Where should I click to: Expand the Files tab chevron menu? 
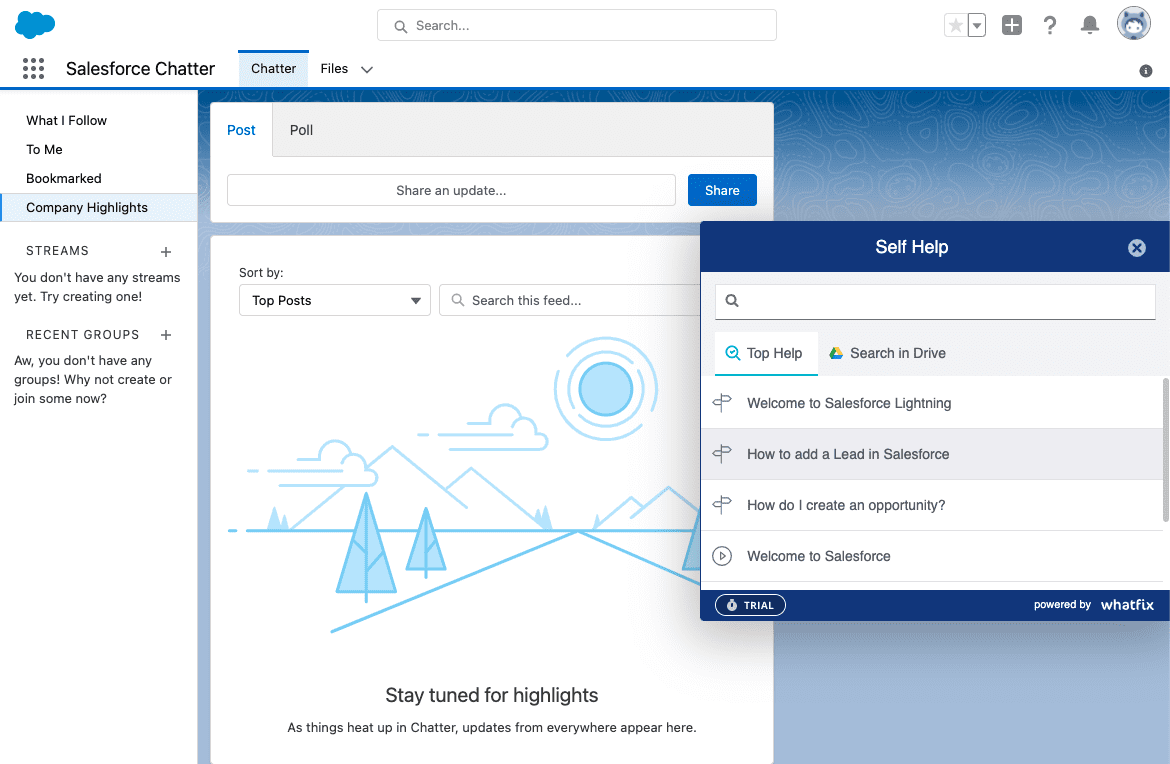click(366, 69)
